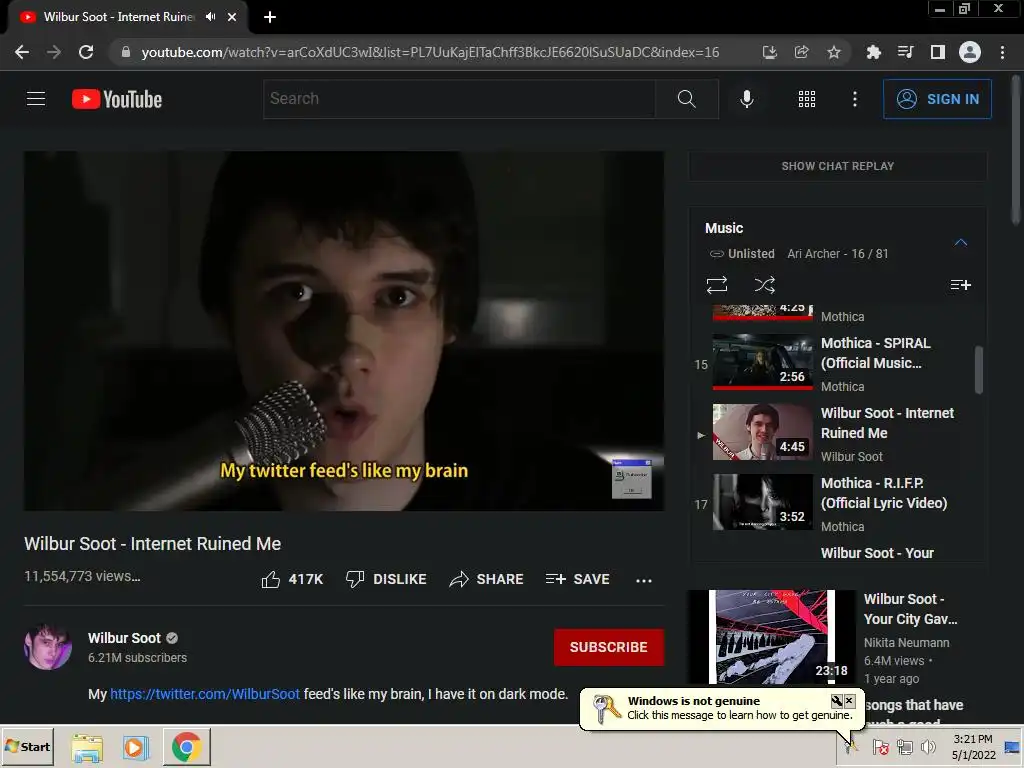Click the Chrome taskbar icon
Image resolution: width=1024 pixels, height=768 pixels.
point(186,747)
